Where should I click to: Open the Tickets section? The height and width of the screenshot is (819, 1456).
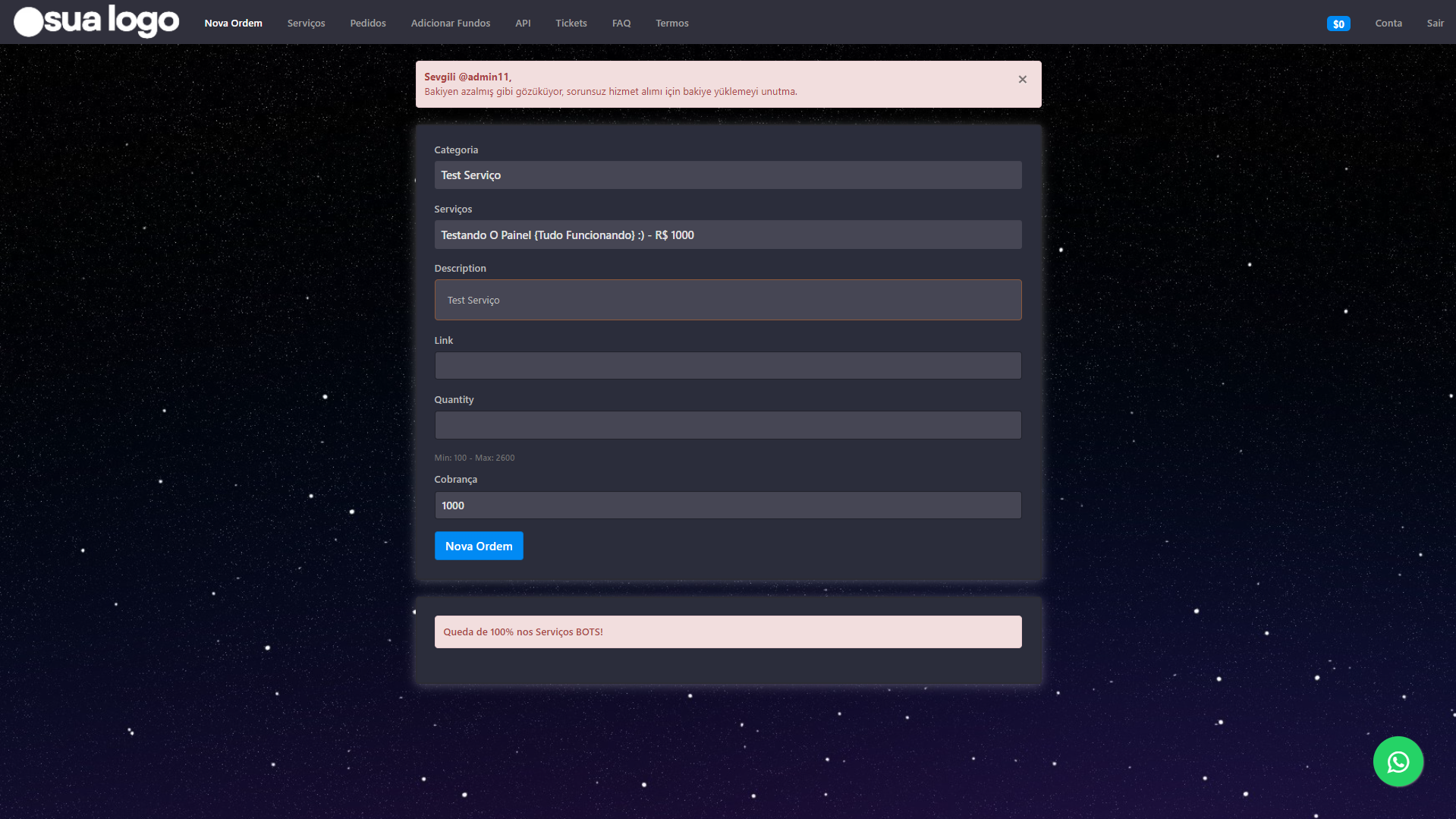tap(571, 23)
